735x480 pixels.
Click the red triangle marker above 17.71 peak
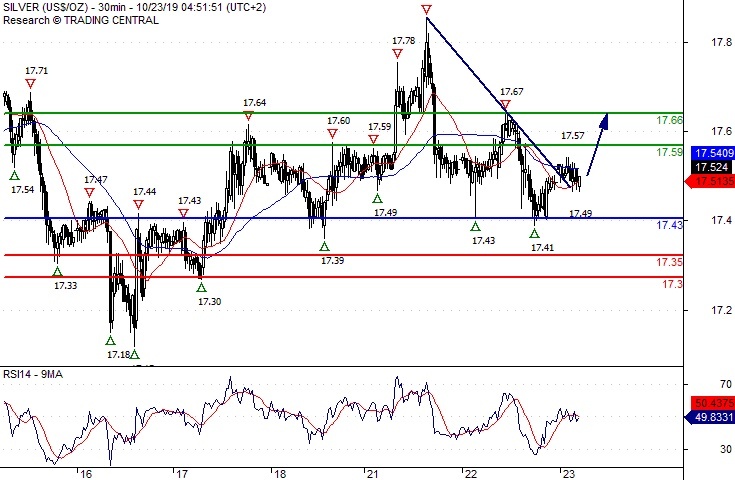[30, 84]
